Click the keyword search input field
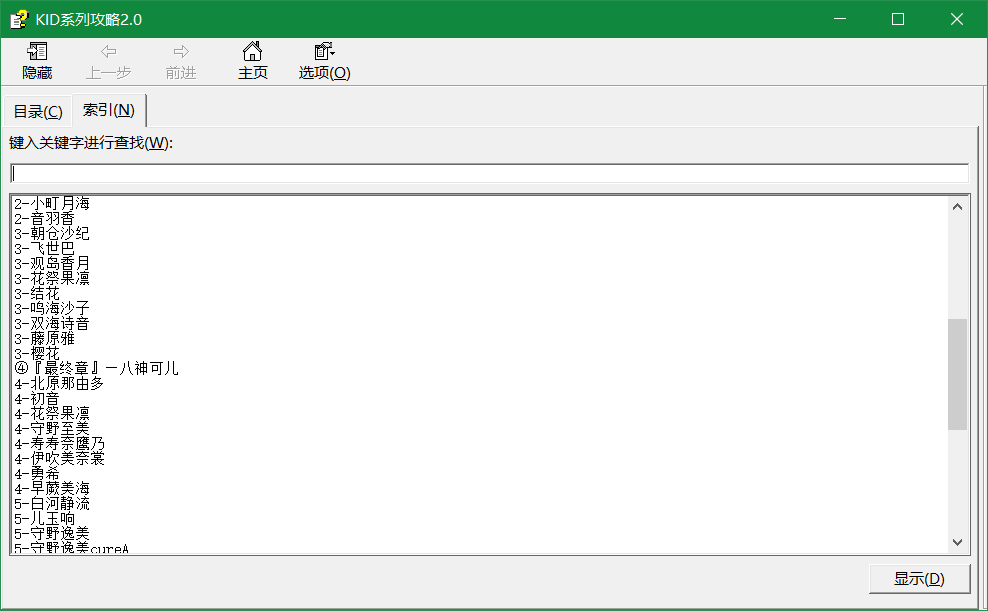The height and width of the screenshot is (611, 988). click(x=490, y=173)
